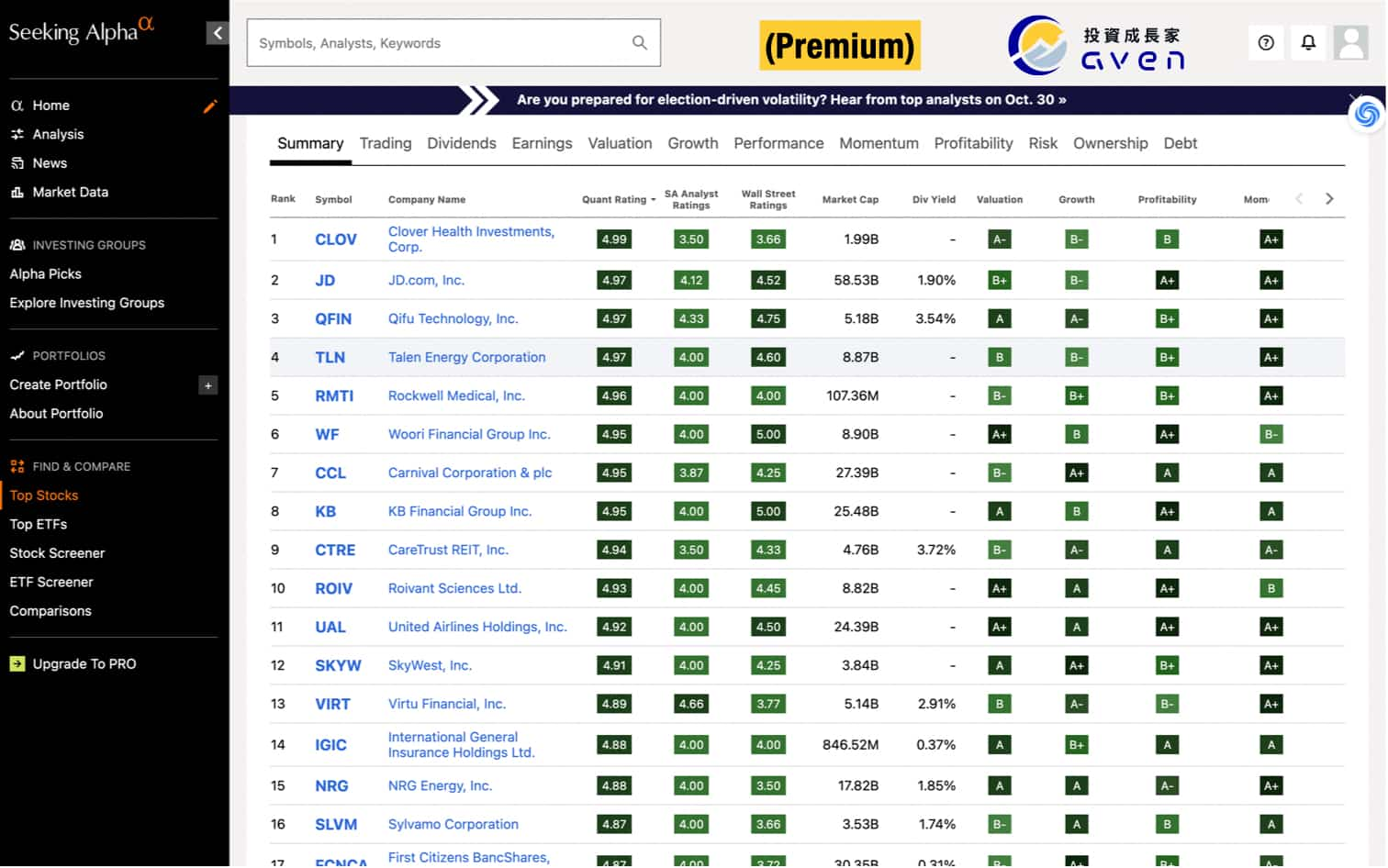Open KB Financial Group Inc. link
Viewport: 1388px width, 868px height.
(460, 512)
